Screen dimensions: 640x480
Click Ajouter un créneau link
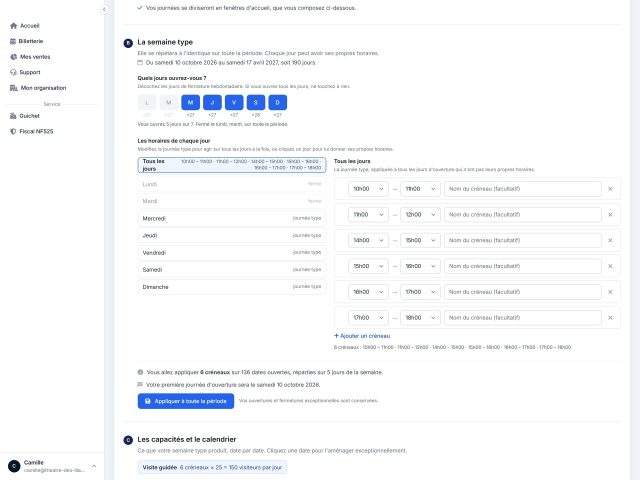(x=362, y=336)
